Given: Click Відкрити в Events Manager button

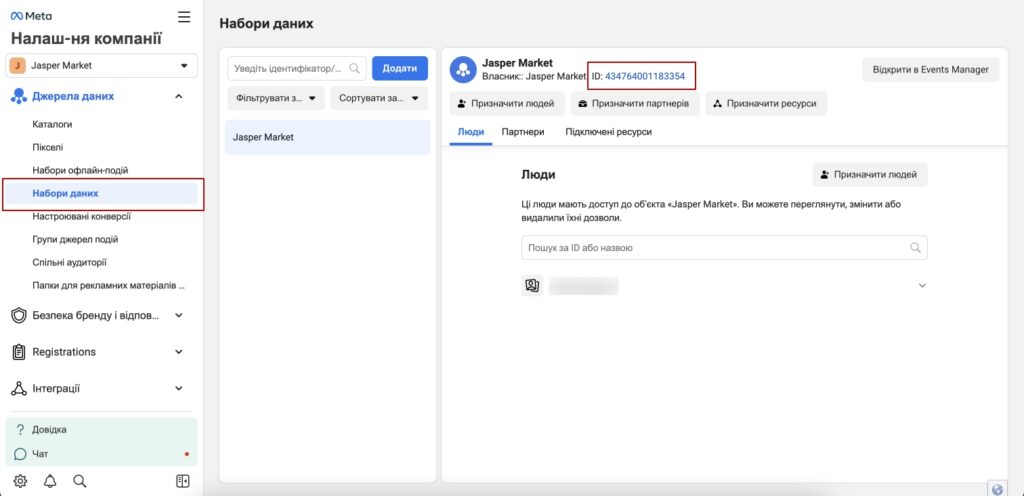Looking at the screenshot, I should [x=931, y=70].
